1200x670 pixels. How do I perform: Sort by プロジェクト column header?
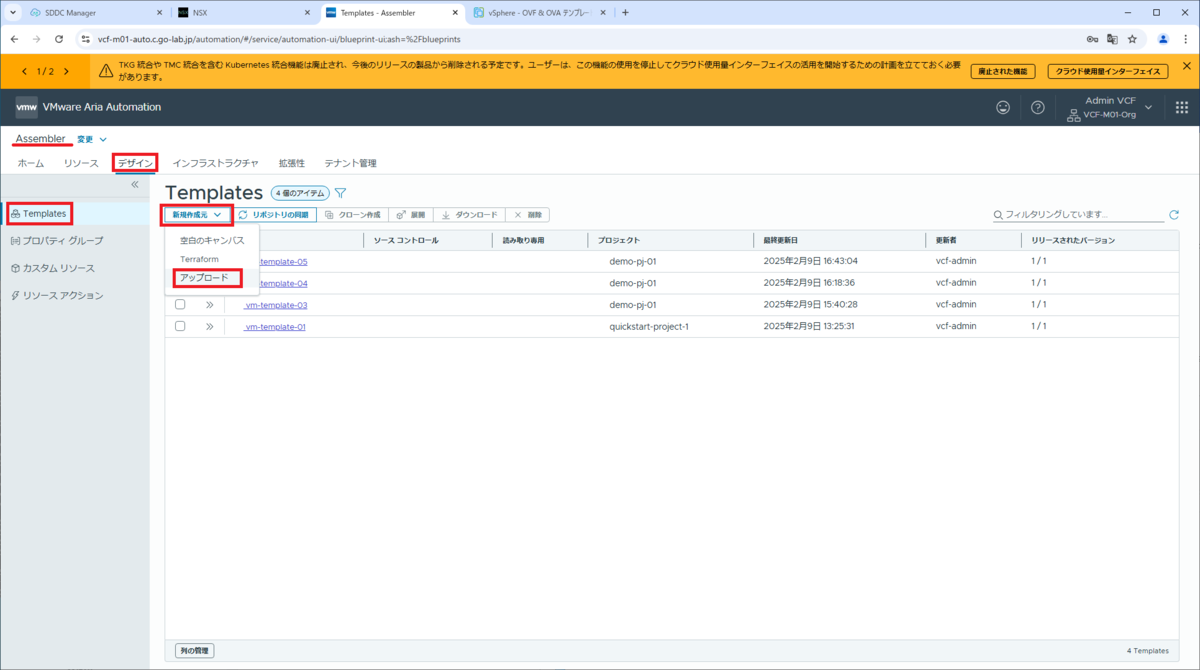point(619,241)
